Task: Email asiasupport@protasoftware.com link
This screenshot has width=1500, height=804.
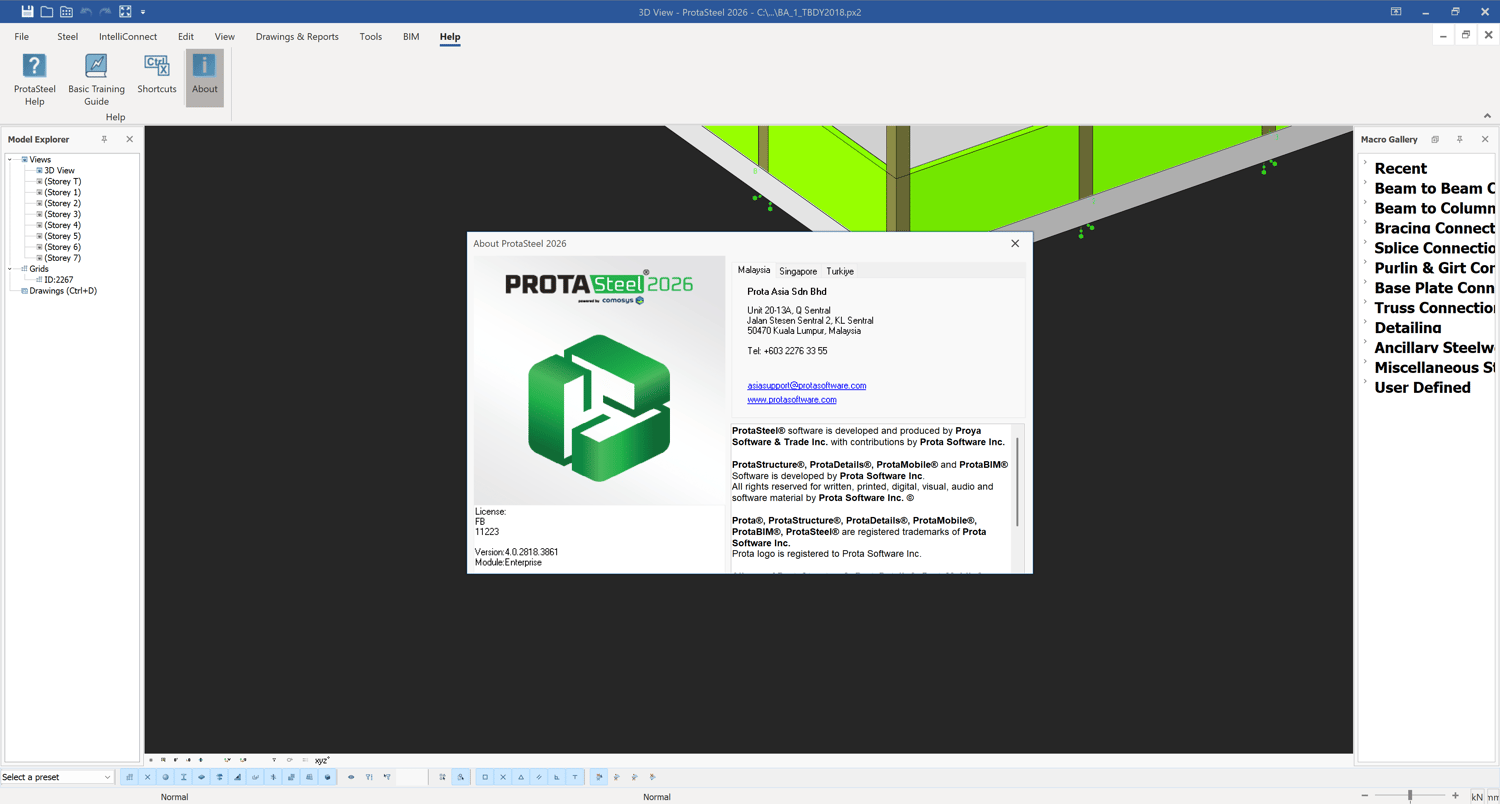Action: point(807,385)
